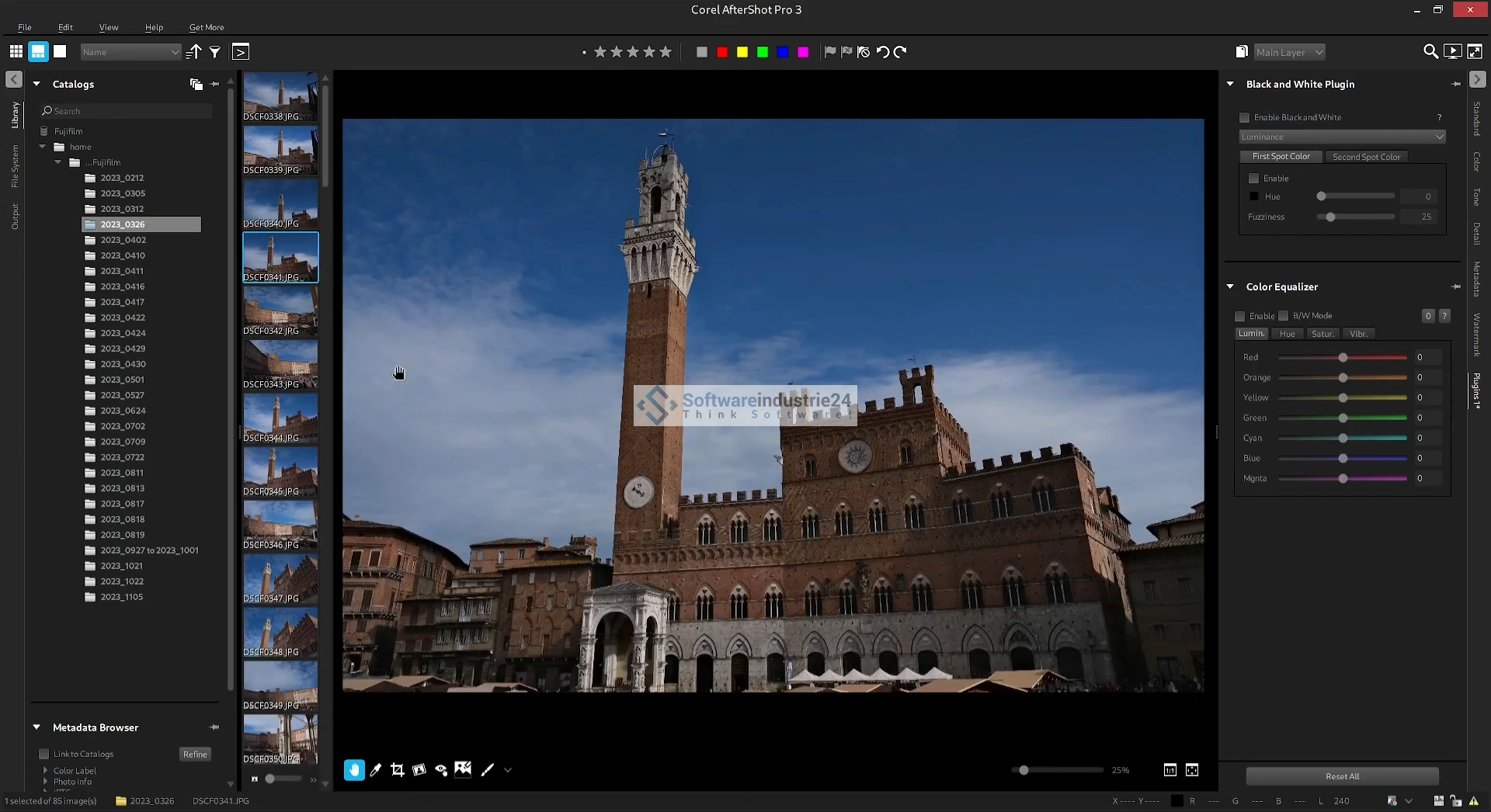Check the Link to Catalogs box
Screen dimensions: 1491x812
pos(44,755)
